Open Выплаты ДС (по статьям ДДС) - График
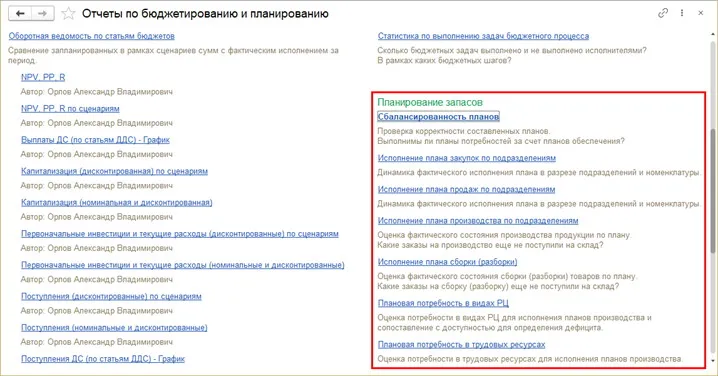Screen dimensions: 718x376 tap(95, 140)
